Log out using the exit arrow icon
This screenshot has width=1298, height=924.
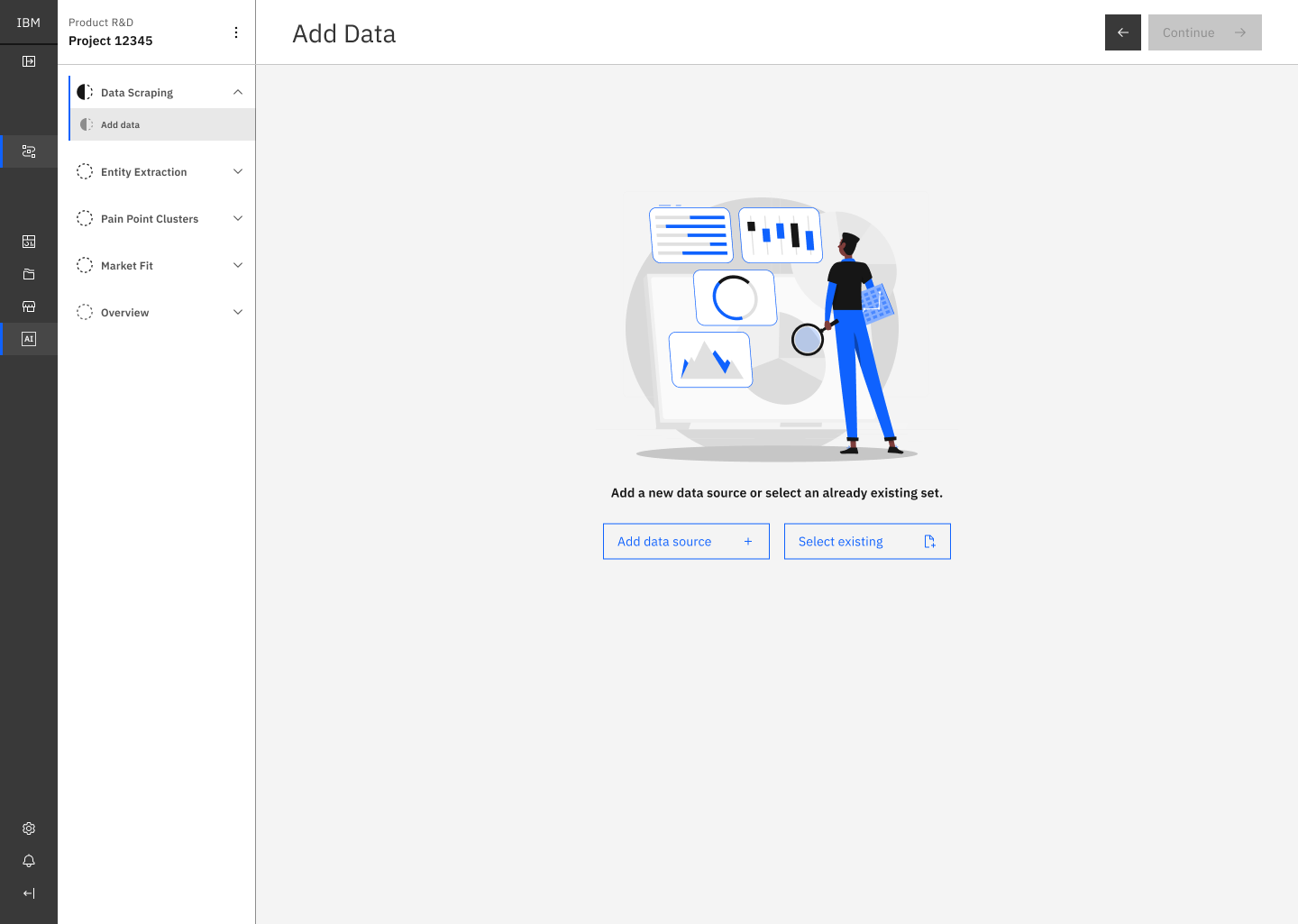(x=28, y=893)
